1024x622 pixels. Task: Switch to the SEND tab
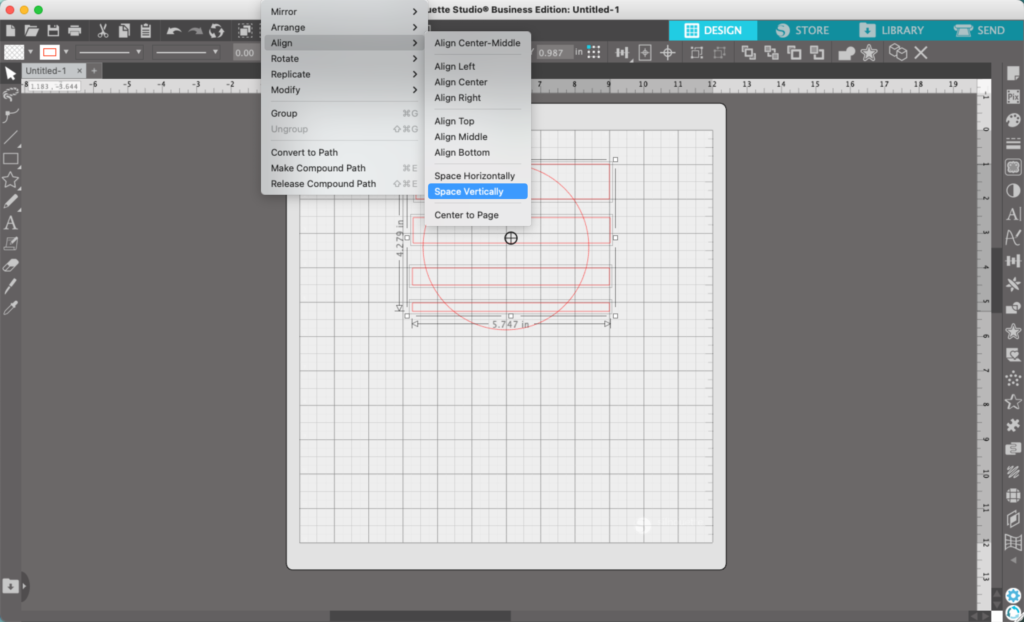tap(979, 30)
